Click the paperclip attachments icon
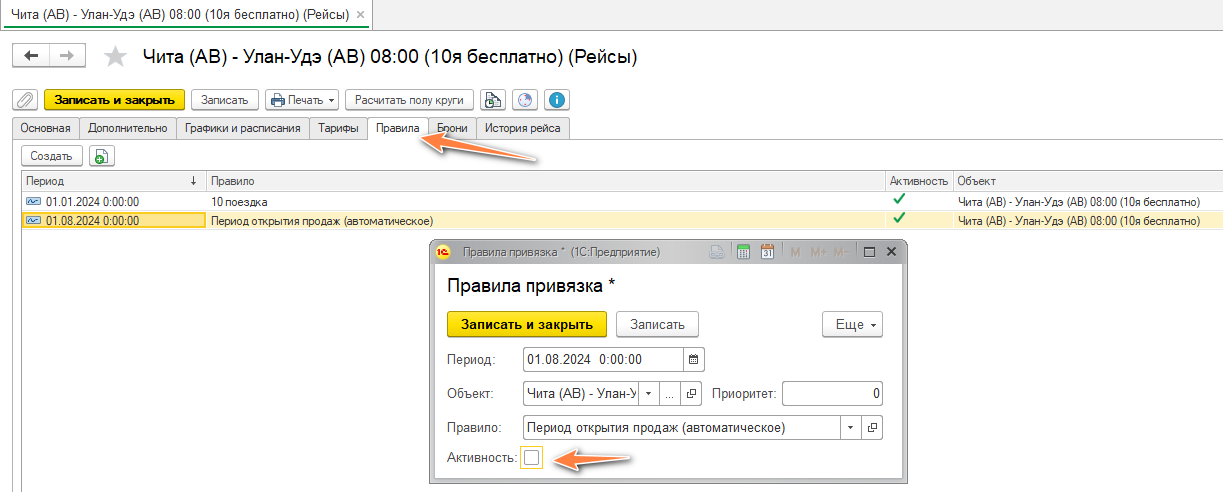 point(25,100)
